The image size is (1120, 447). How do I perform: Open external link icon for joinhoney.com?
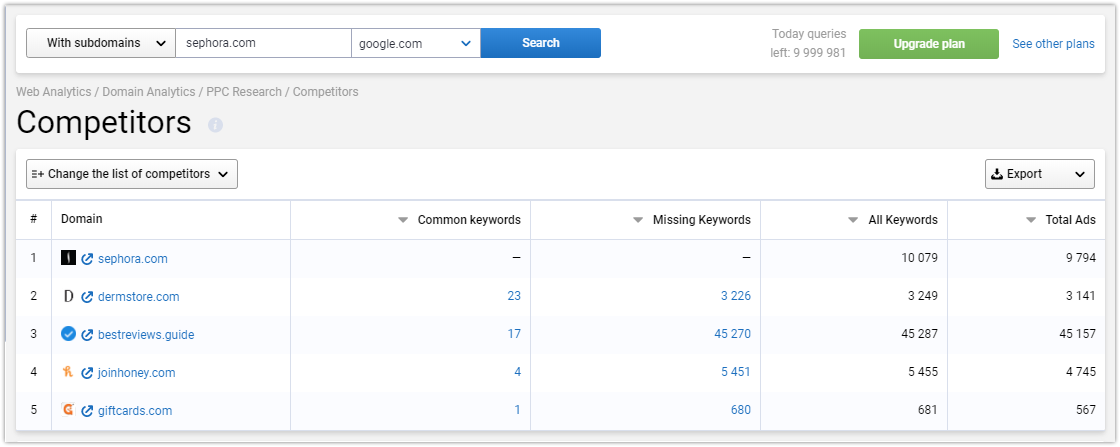(87, 373)
